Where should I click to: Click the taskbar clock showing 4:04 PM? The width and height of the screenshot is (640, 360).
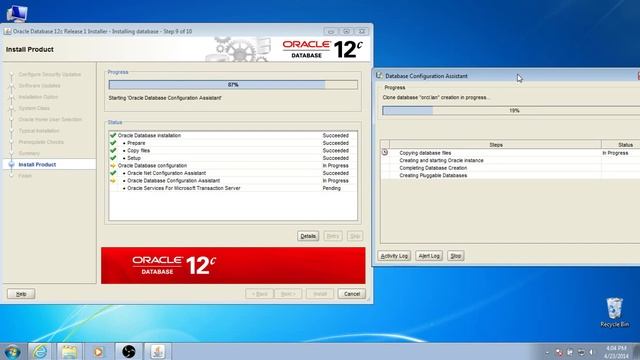click(x=616, y=352)
